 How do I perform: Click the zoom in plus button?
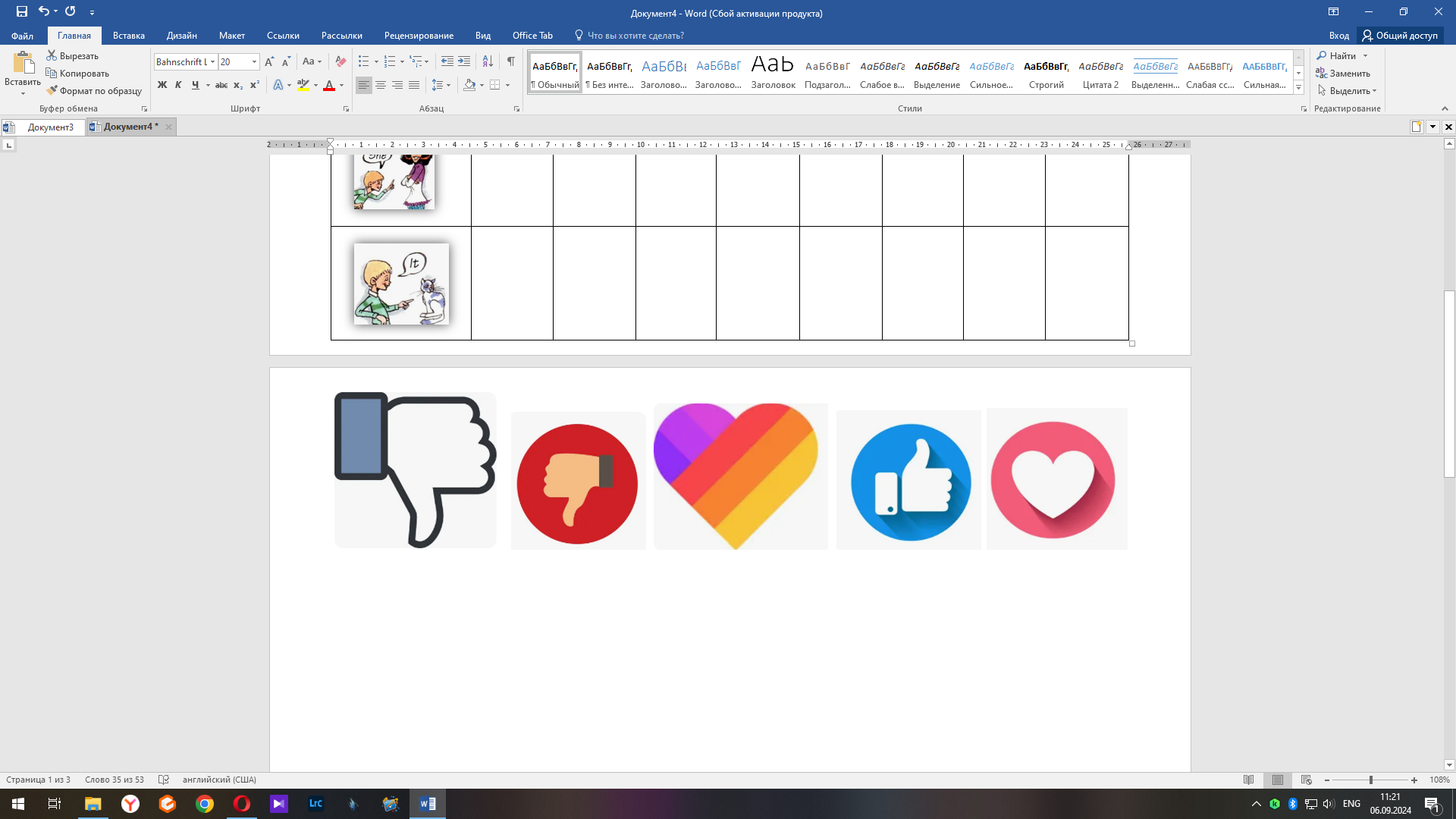[1414, 780]
